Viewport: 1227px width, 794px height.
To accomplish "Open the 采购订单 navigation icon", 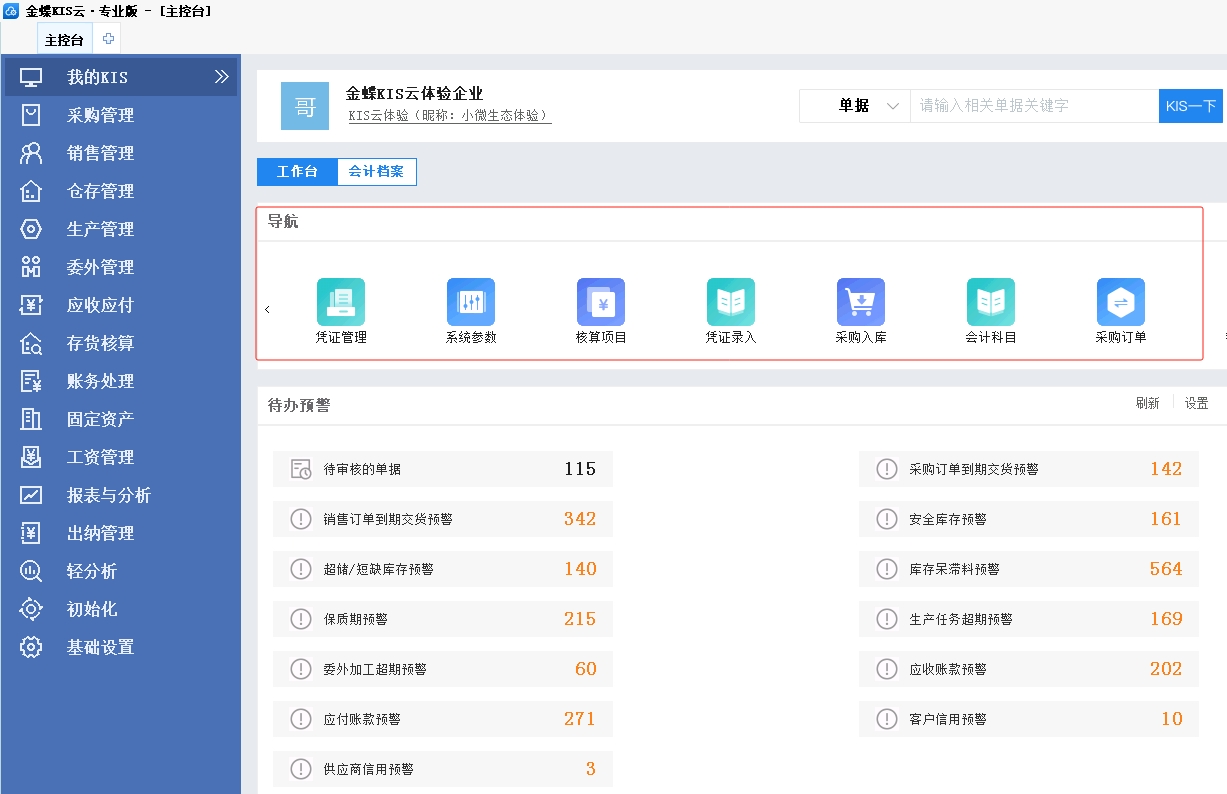I will [x=1121, y=302].
